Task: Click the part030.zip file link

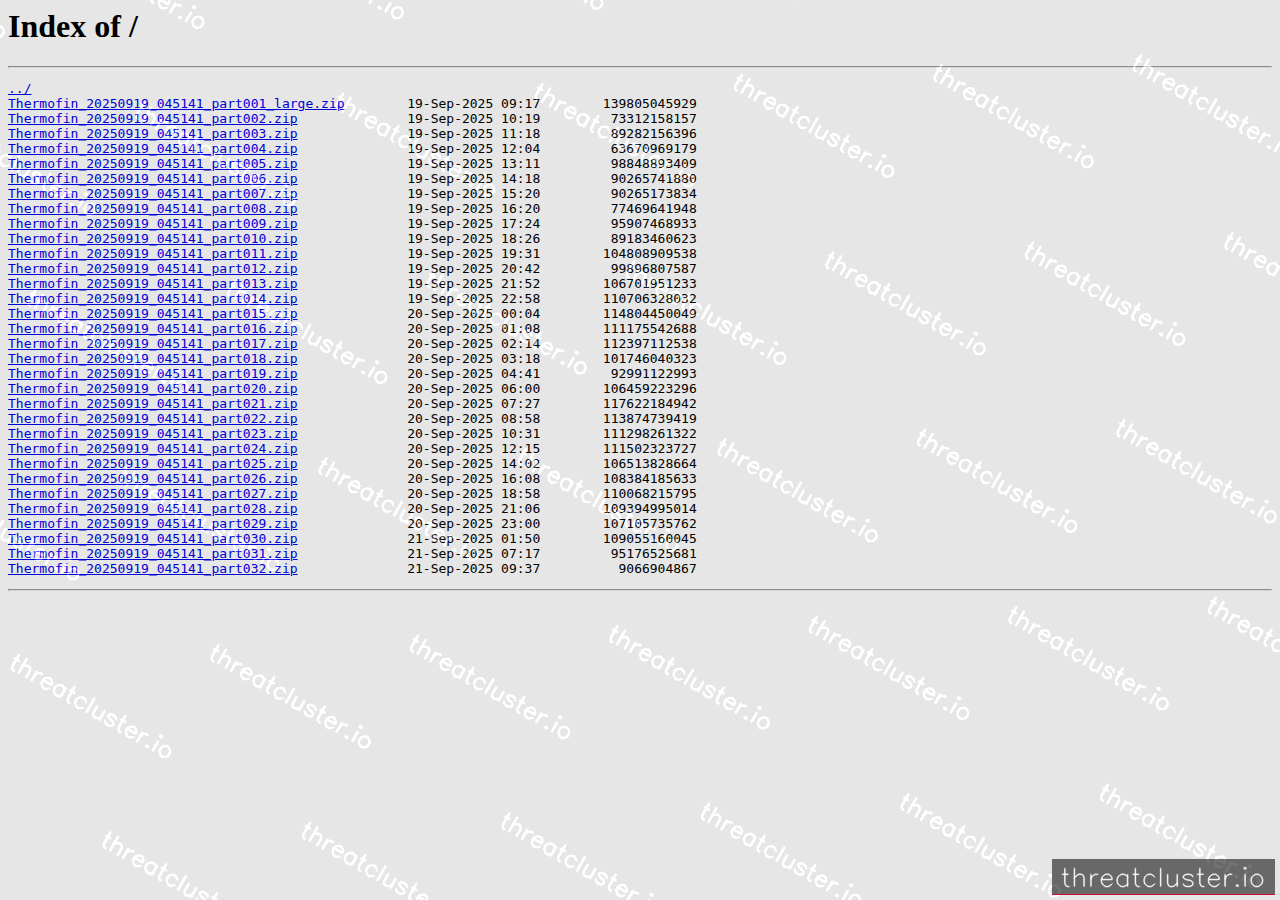Action: pos(153,539)
